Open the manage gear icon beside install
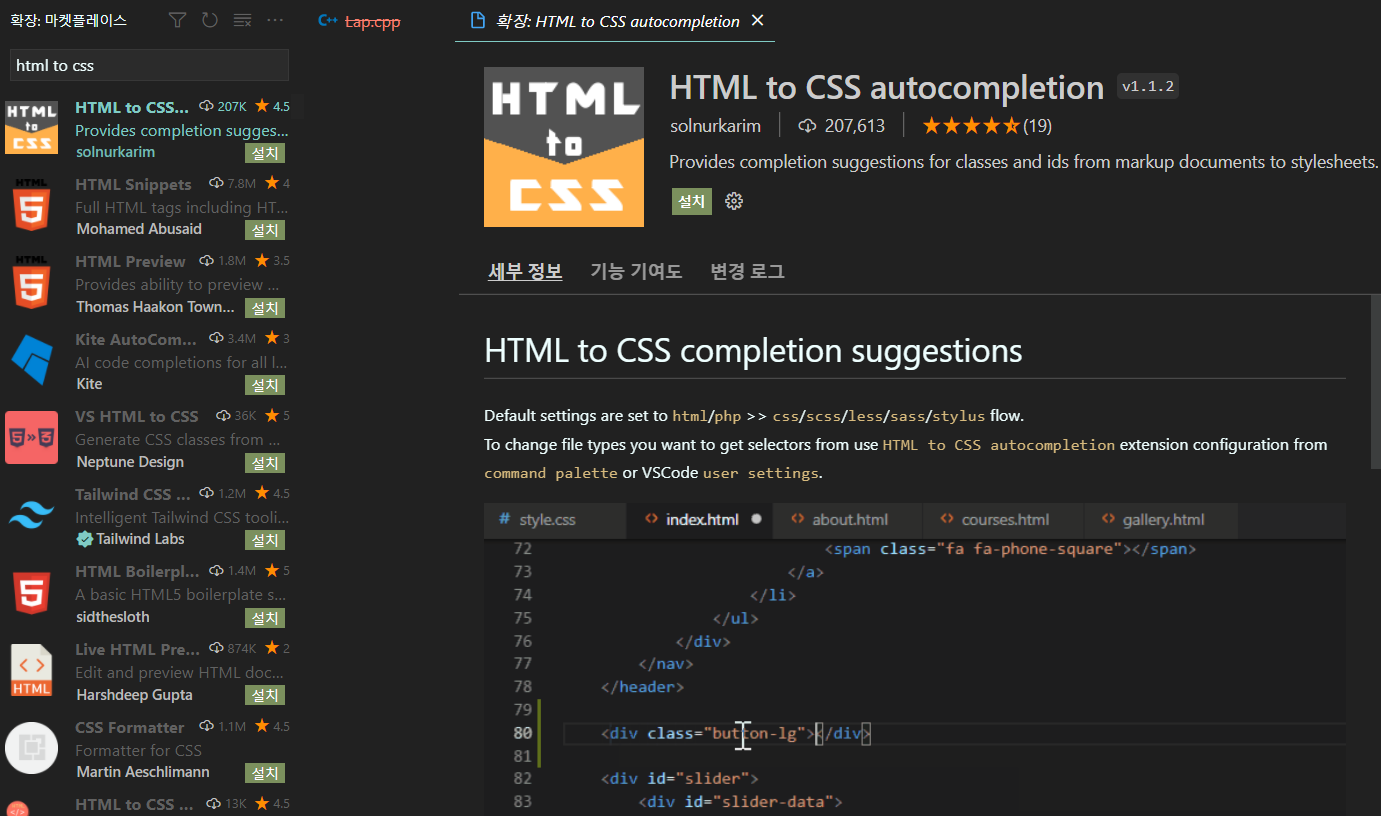 click(x=734, y=201)
